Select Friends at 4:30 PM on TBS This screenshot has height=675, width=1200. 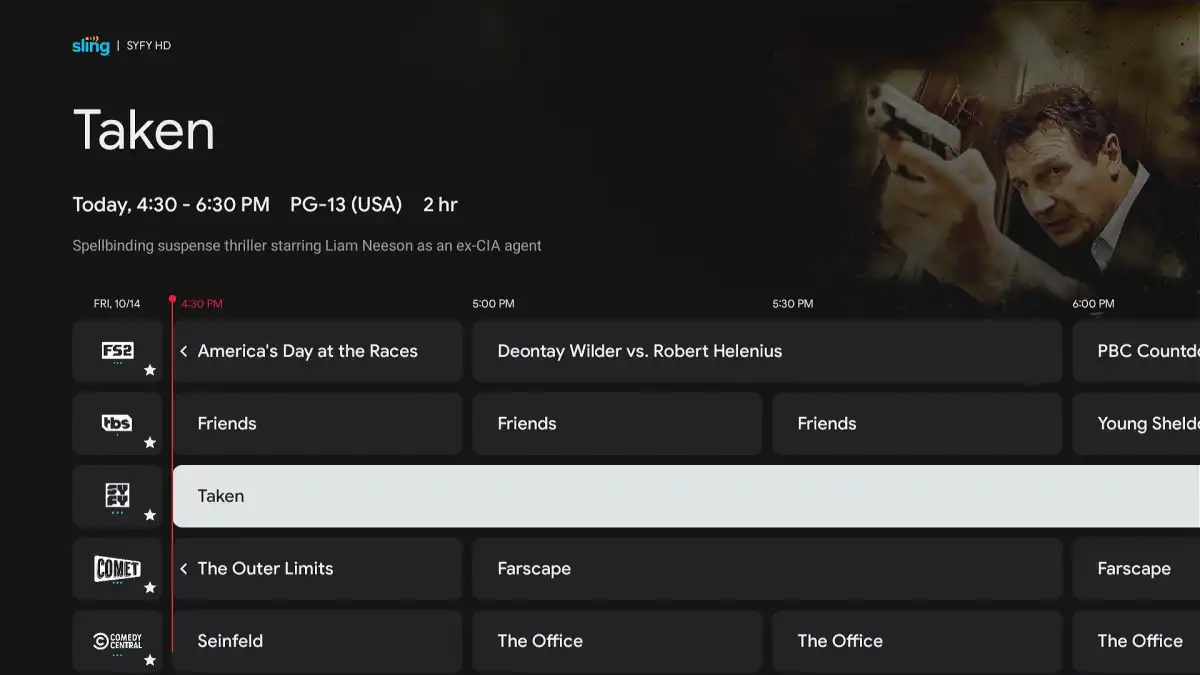pos(318,423)
